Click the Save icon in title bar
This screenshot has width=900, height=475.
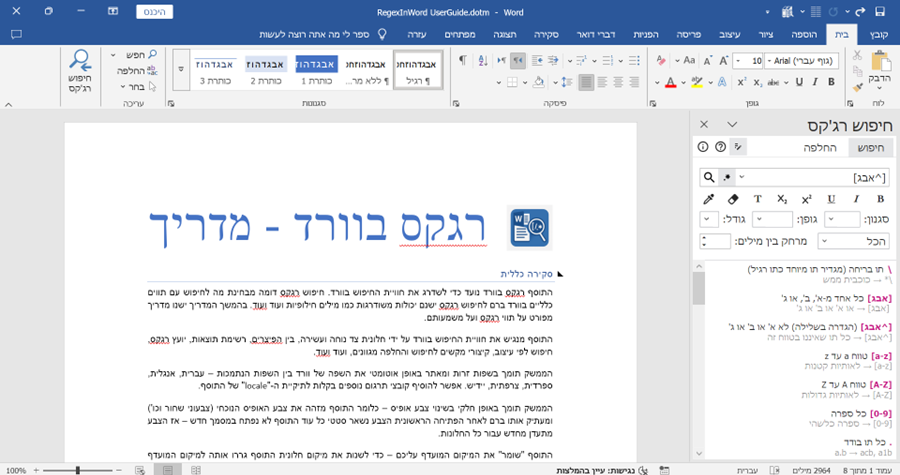click(x=879, y=11)
